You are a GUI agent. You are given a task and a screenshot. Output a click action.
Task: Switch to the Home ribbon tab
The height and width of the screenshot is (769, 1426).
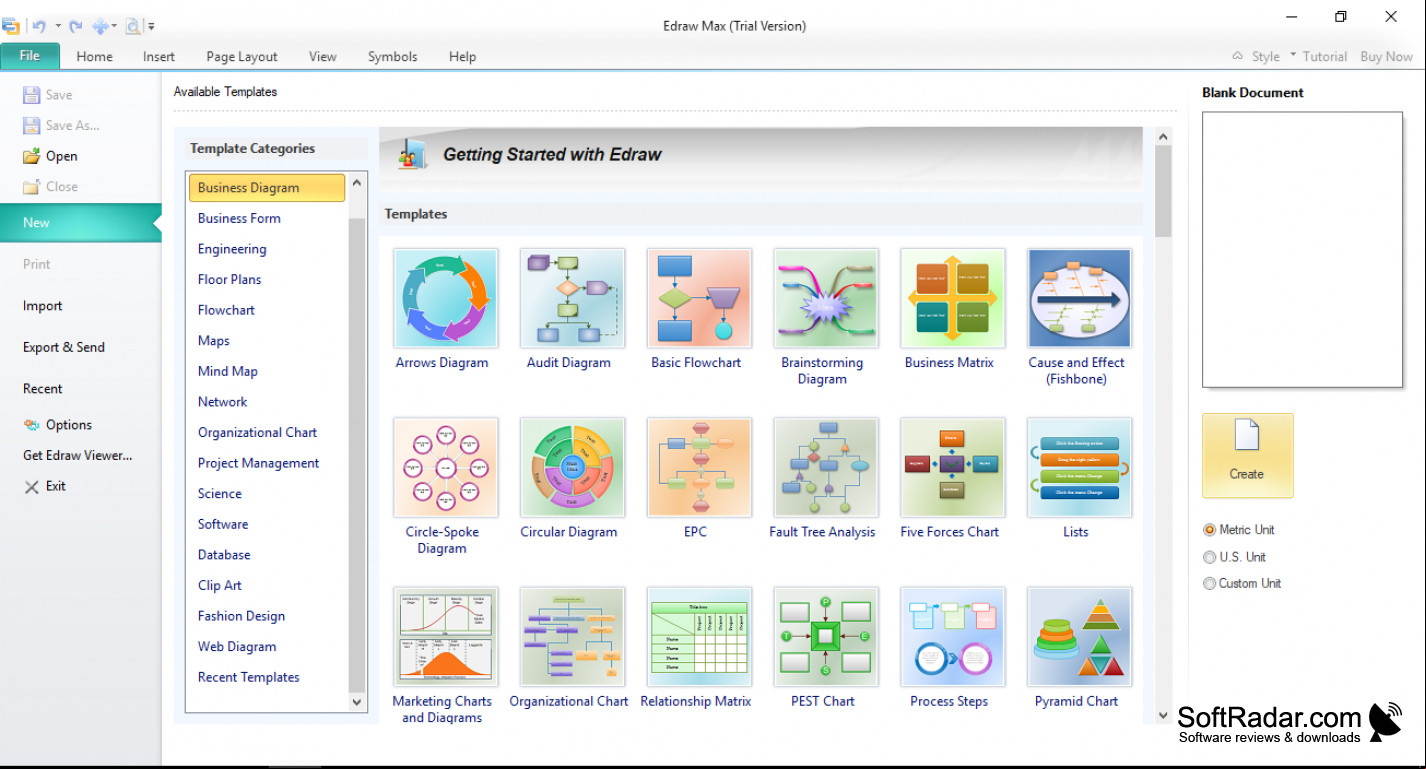coord(94,56)
